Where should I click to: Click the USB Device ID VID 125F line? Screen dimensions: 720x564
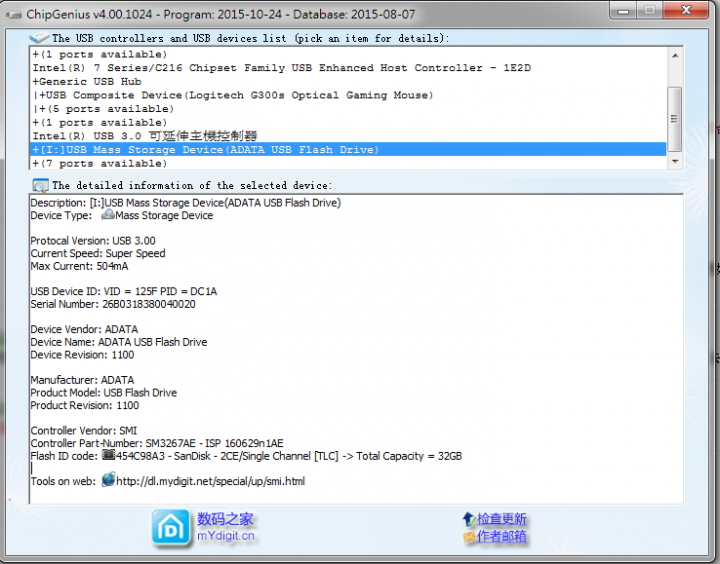click(124, 291)
